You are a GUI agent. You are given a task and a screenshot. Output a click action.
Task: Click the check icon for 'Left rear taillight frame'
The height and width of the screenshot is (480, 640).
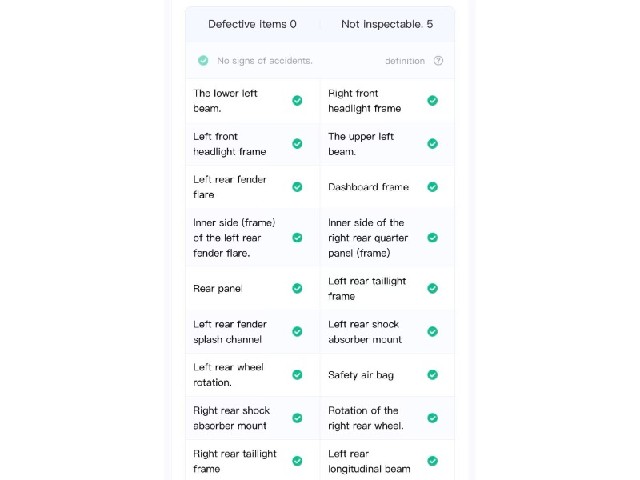(x=432, y=289)
